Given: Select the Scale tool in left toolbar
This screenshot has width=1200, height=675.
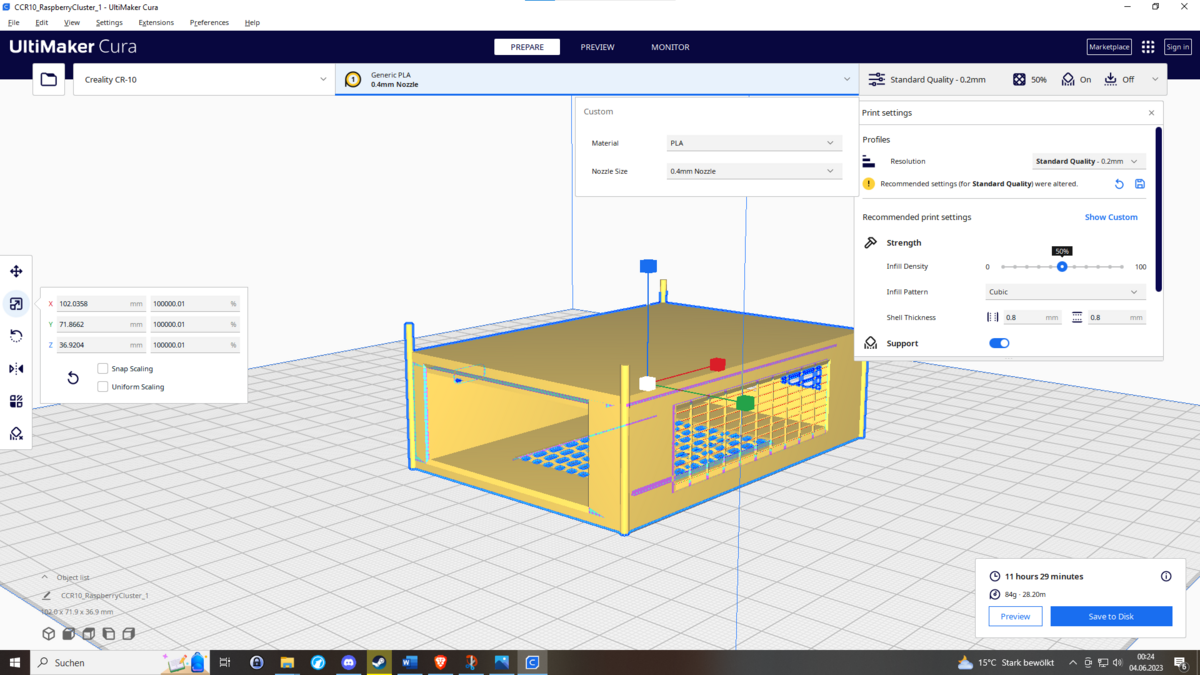Looking at the screenshot, I should 16,304.
